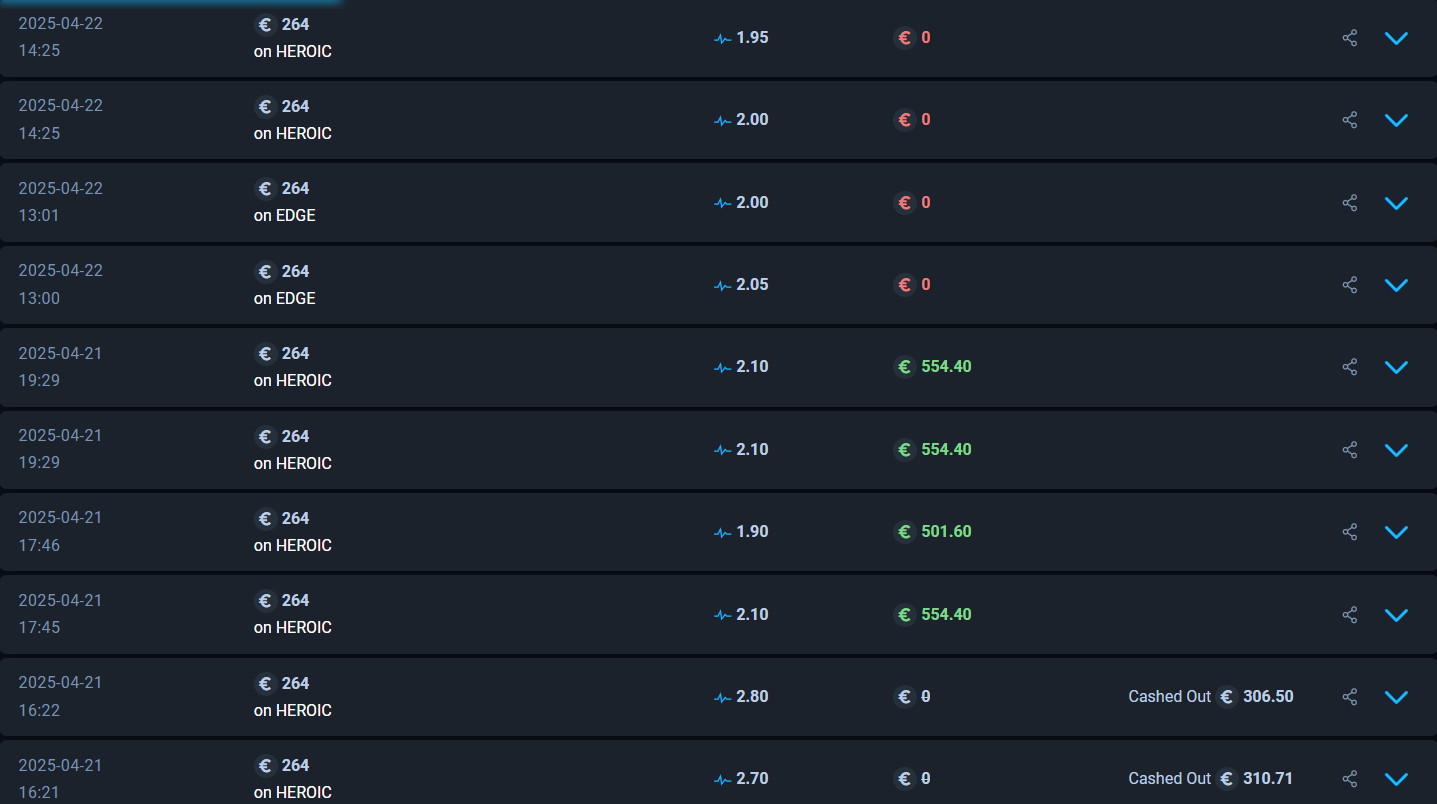This screenshot has width=1437, height=804.
Task: Click 'on EDGE' label of 13:00 bet
Action: 285,298
